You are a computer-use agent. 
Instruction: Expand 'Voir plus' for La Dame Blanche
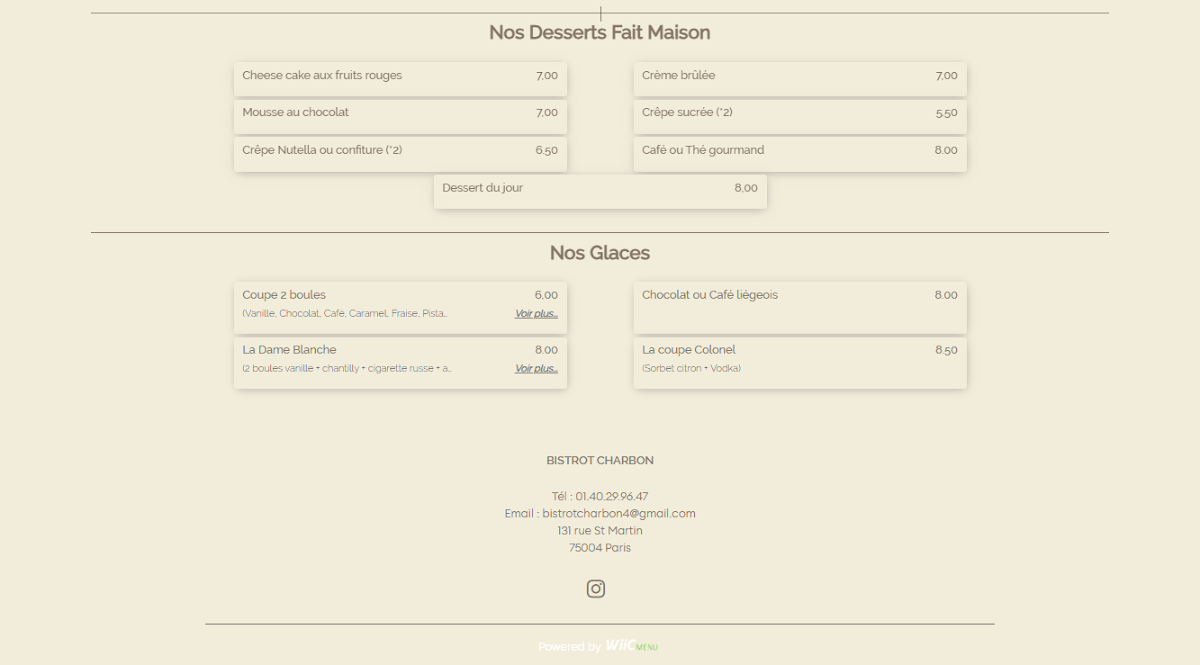click(x=536, y=369)
